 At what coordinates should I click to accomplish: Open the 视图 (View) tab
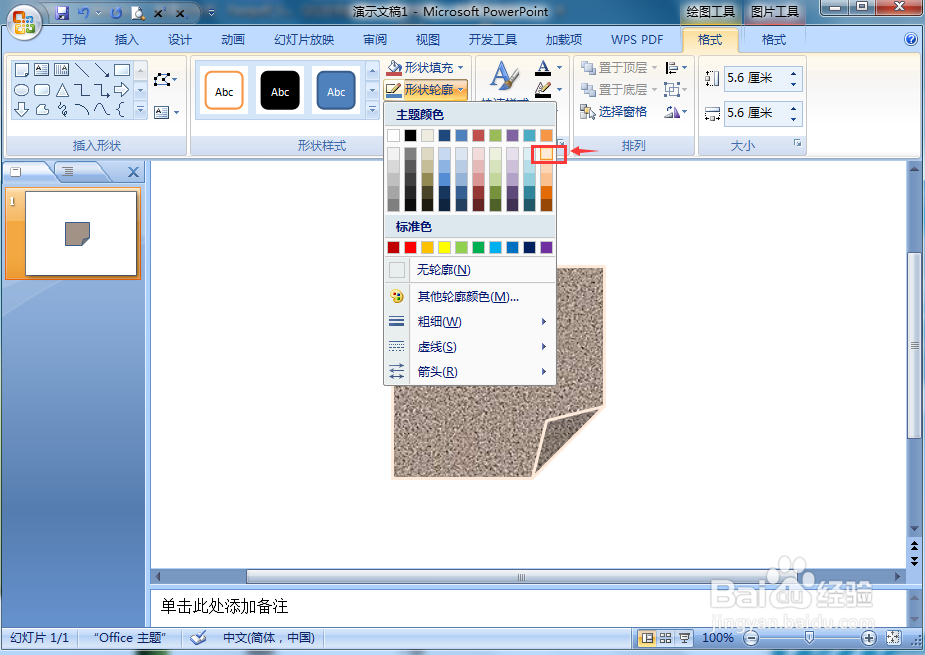pos(428,40)
